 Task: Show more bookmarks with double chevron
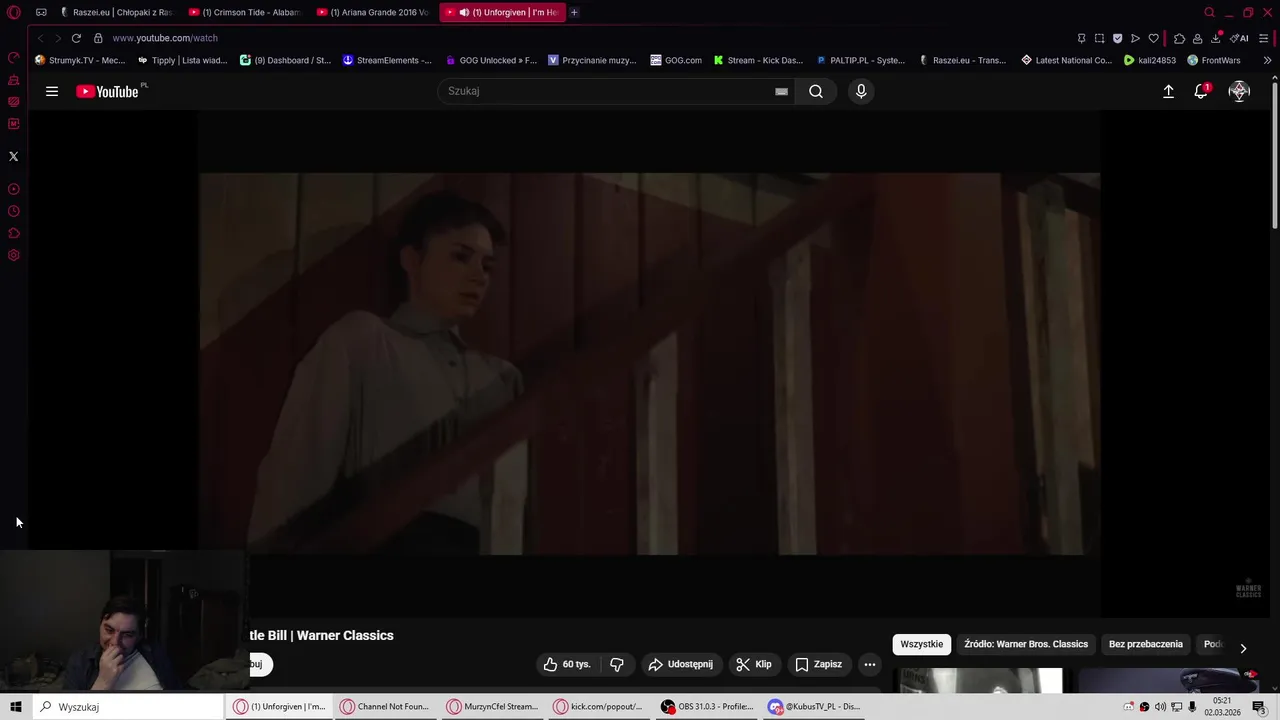click(1267, 60)
